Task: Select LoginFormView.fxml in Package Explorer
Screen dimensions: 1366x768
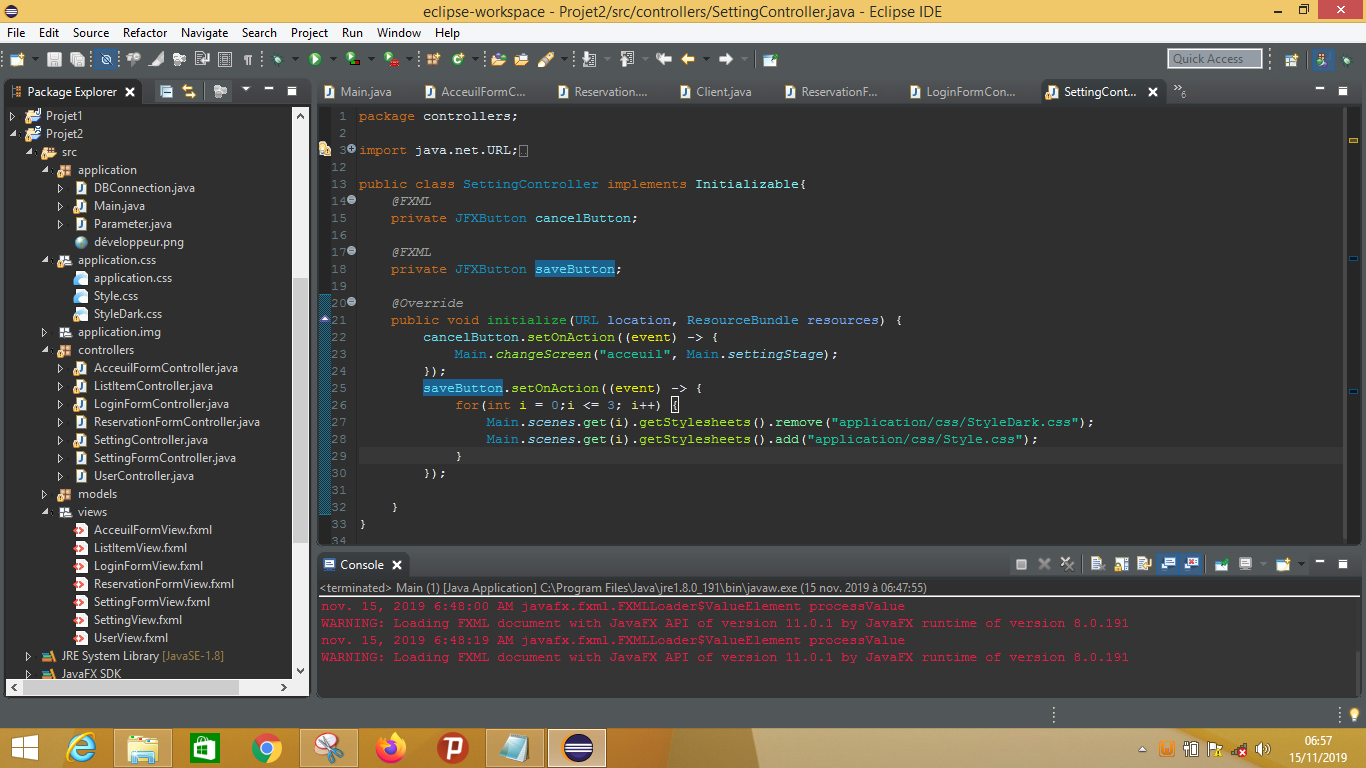Action: click(148, 566)
